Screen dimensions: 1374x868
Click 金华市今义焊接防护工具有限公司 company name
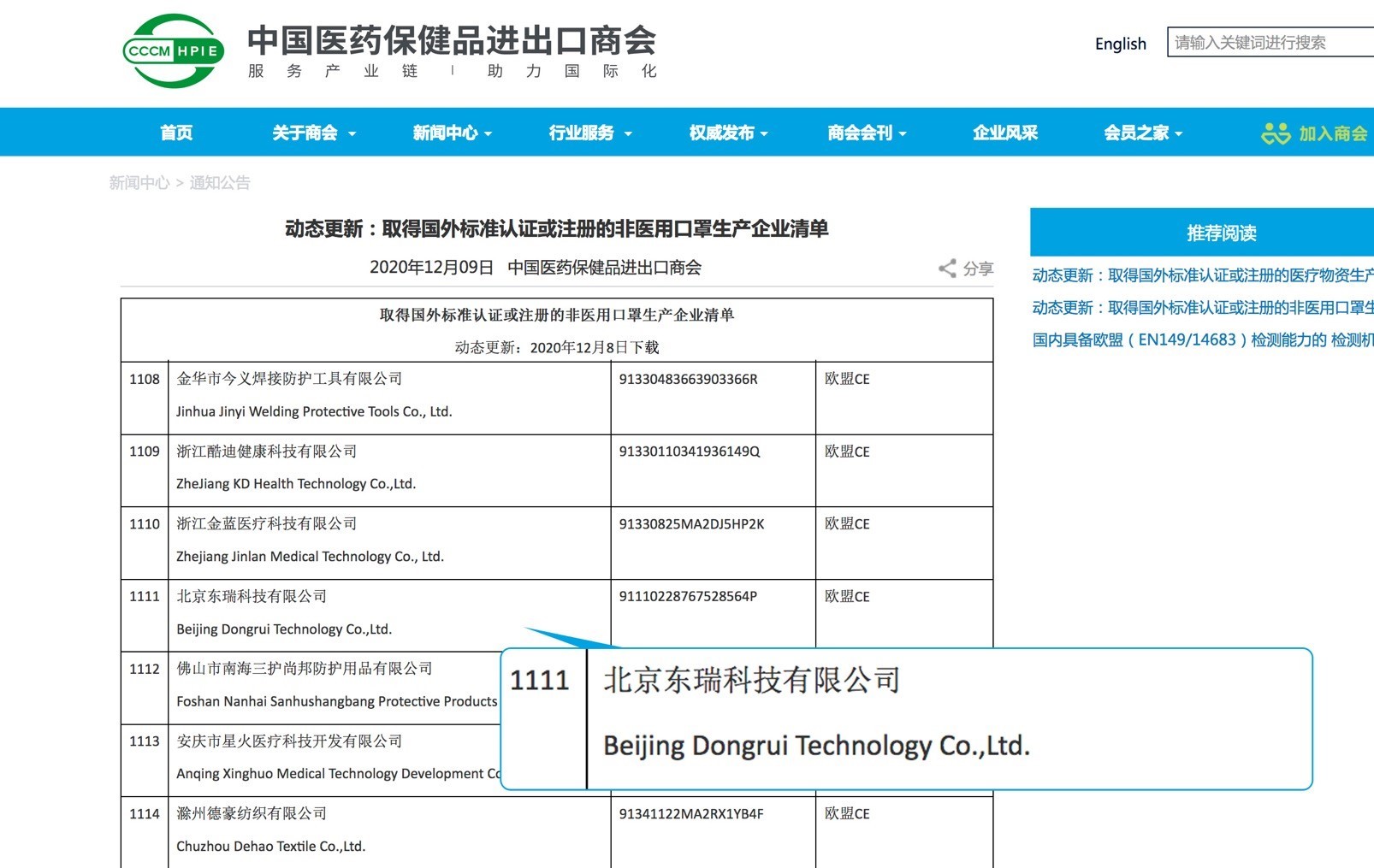click(x=289, y=379)
